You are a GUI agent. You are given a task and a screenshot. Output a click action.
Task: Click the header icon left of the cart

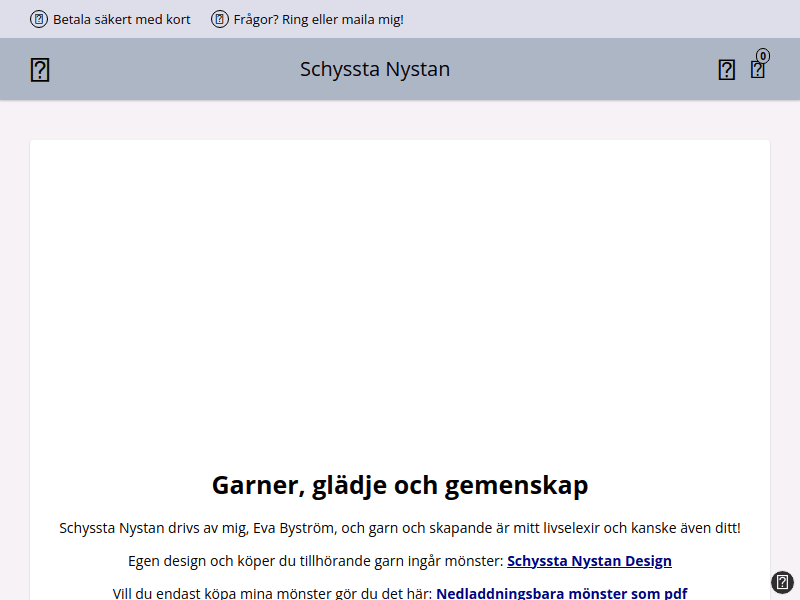pyautogui.click(x=727, y=70)
